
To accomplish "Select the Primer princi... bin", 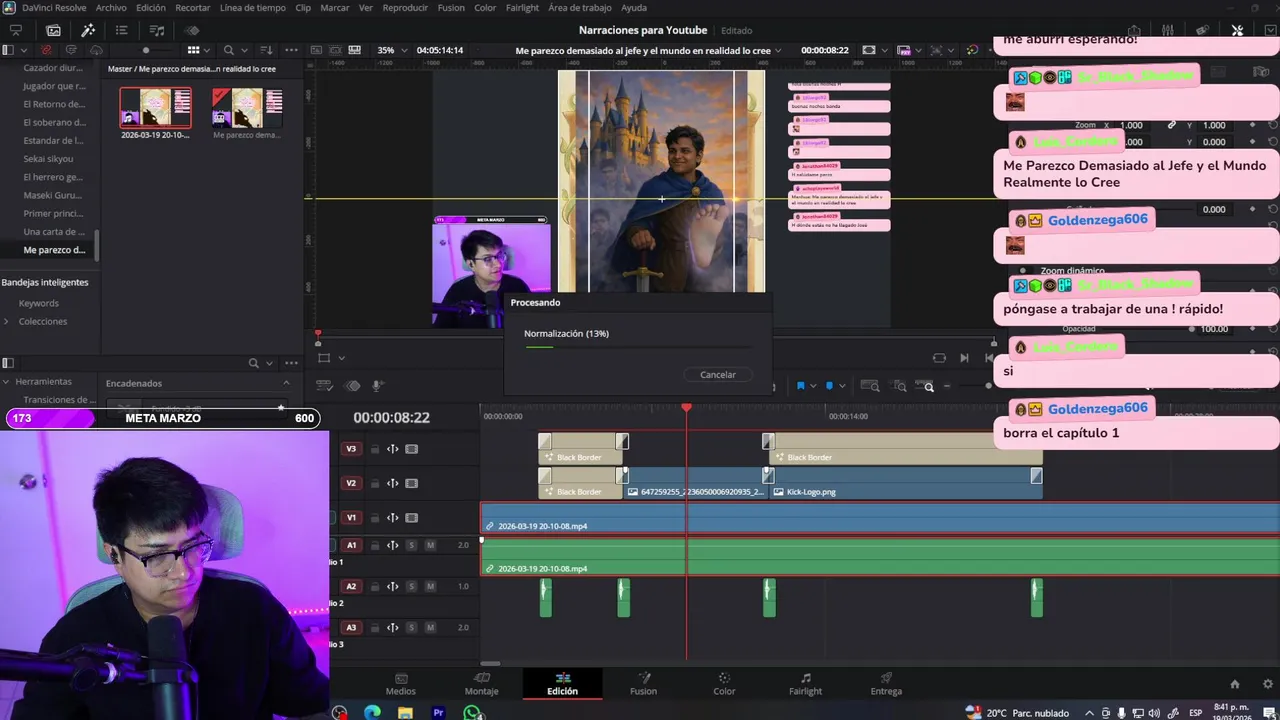I will tap(53, 213).
